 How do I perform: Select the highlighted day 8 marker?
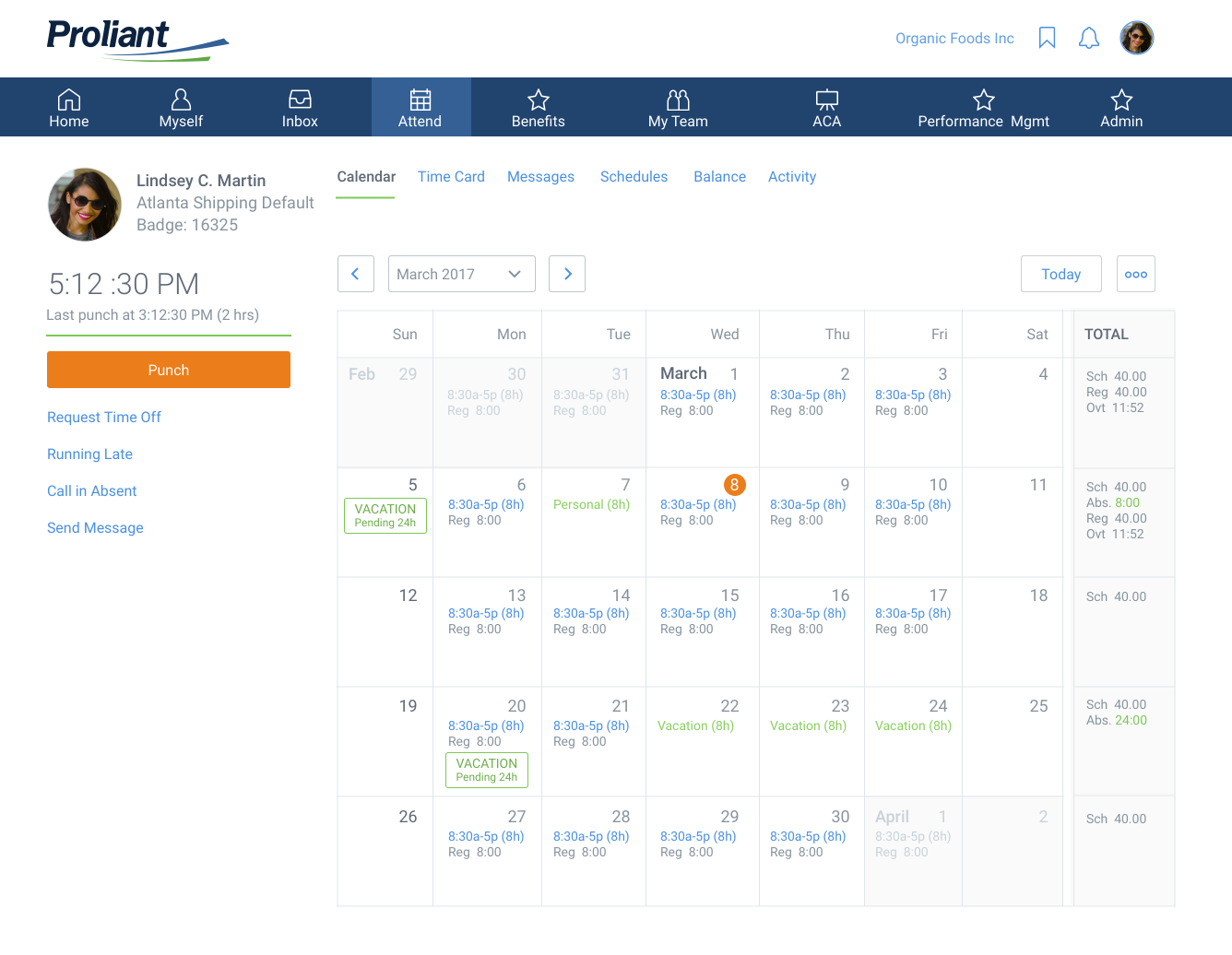pos(734,485)
